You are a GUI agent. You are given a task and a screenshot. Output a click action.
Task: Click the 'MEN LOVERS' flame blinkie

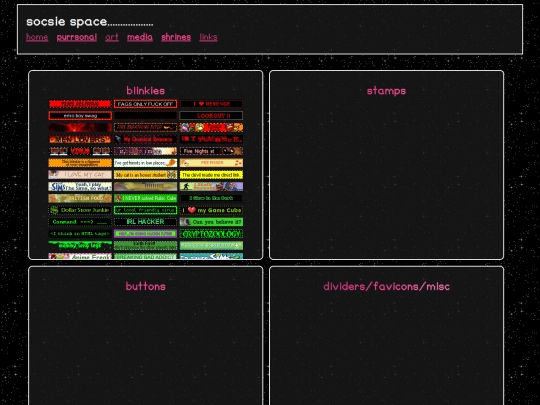[x=80, y=139]
